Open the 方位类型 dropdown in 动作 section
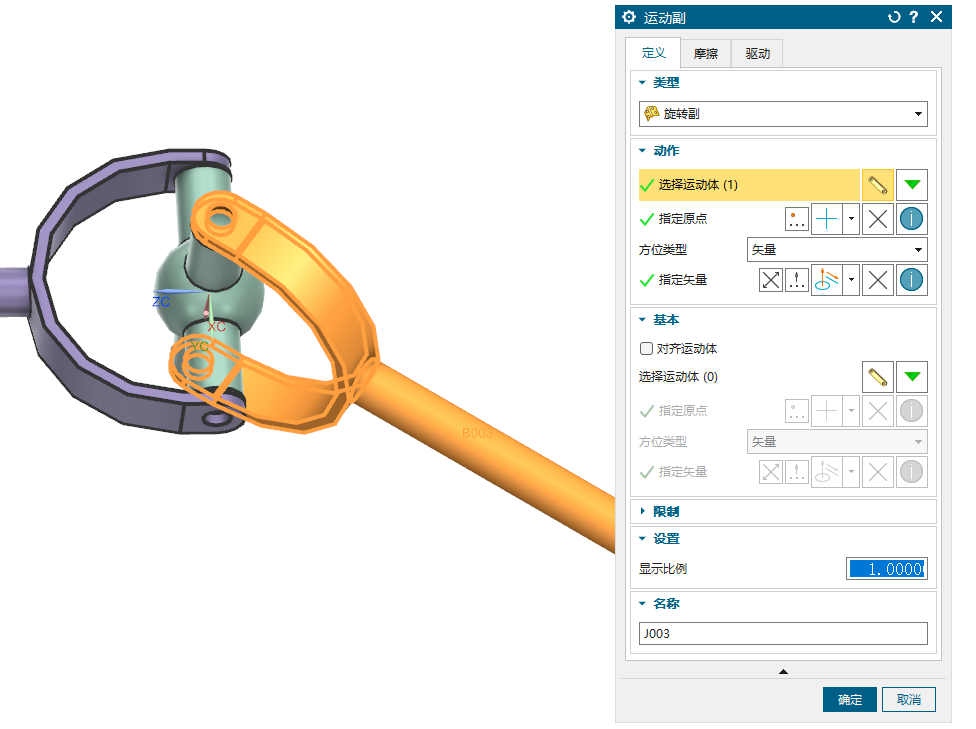Viewport: 976px width, 729px height. [x=836, y=250]
